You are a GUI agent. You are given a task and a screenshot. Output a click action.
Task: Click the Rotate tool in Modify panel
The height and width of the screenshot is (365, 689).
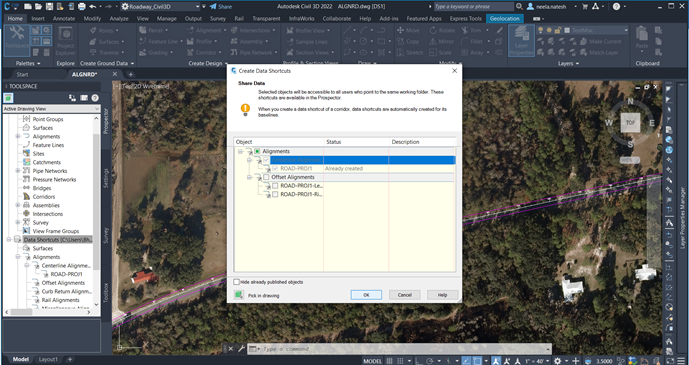click(442, 30)
